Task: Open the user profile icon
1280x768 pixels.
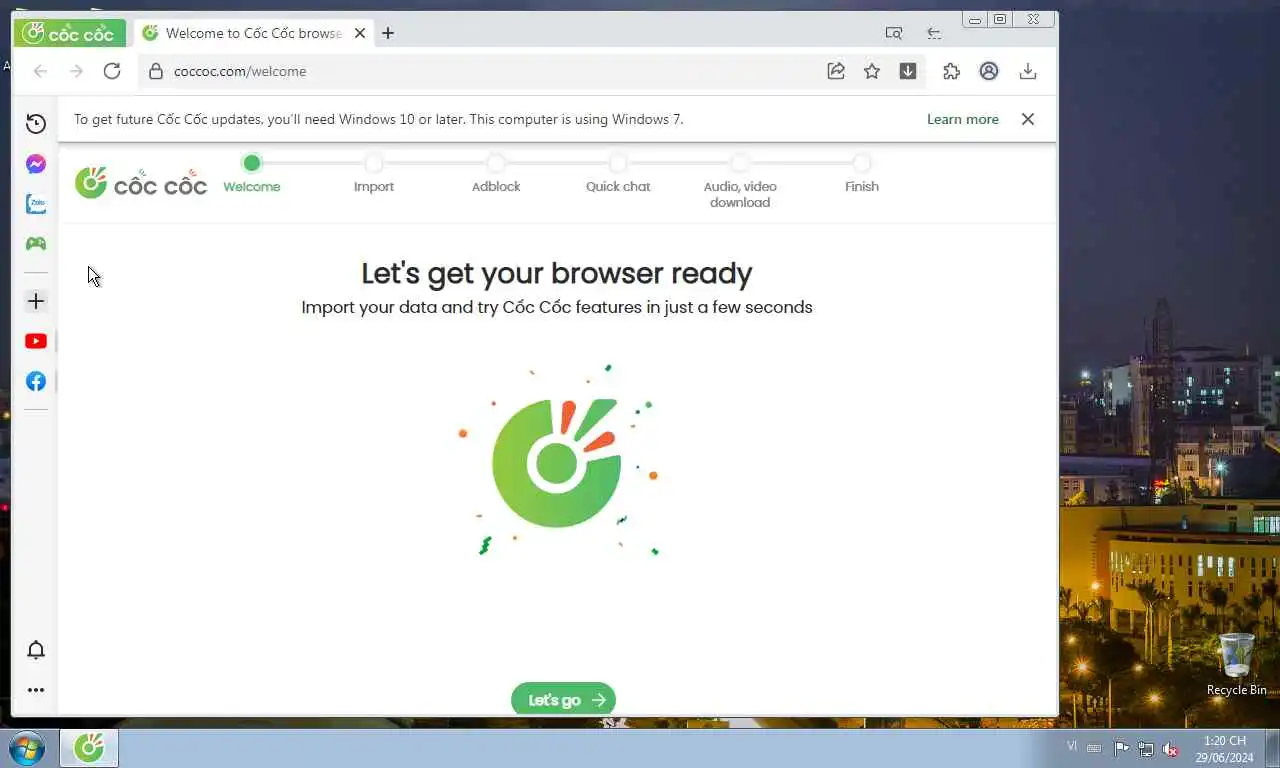Action: (989, 71)
